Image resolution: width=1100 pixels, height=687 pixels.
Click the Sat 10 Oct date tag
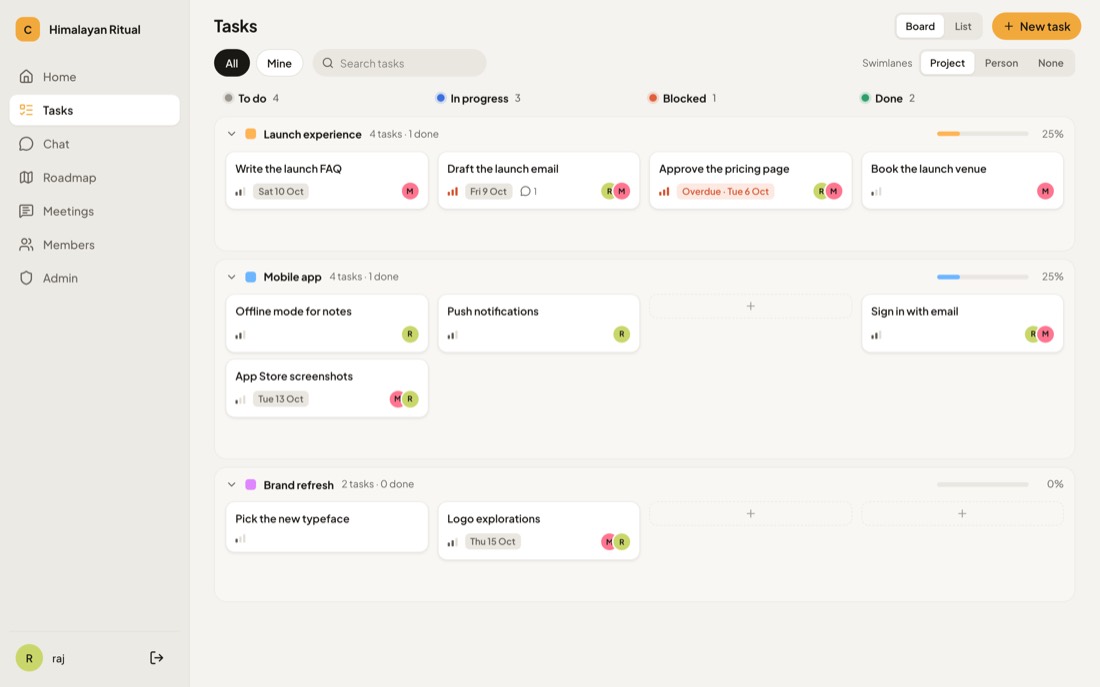[281, 192]
